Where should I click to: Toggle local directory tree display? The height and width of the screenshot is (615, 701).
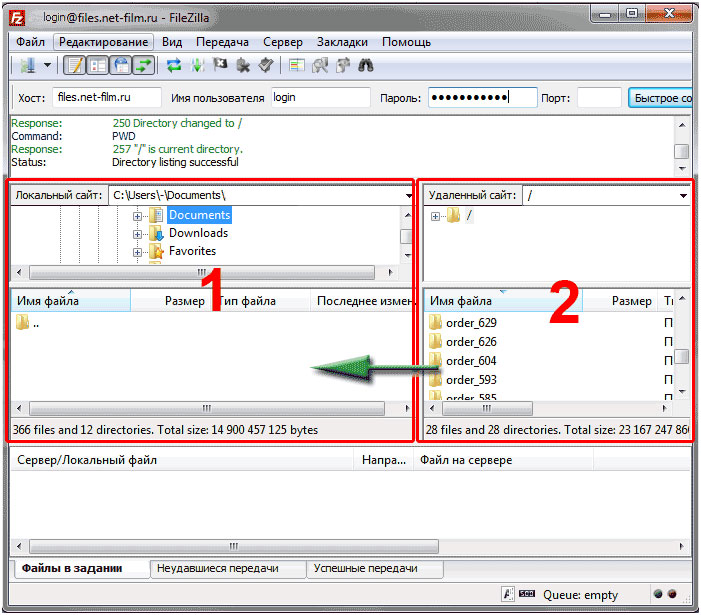pyautogui.click(x=98, y=66)
